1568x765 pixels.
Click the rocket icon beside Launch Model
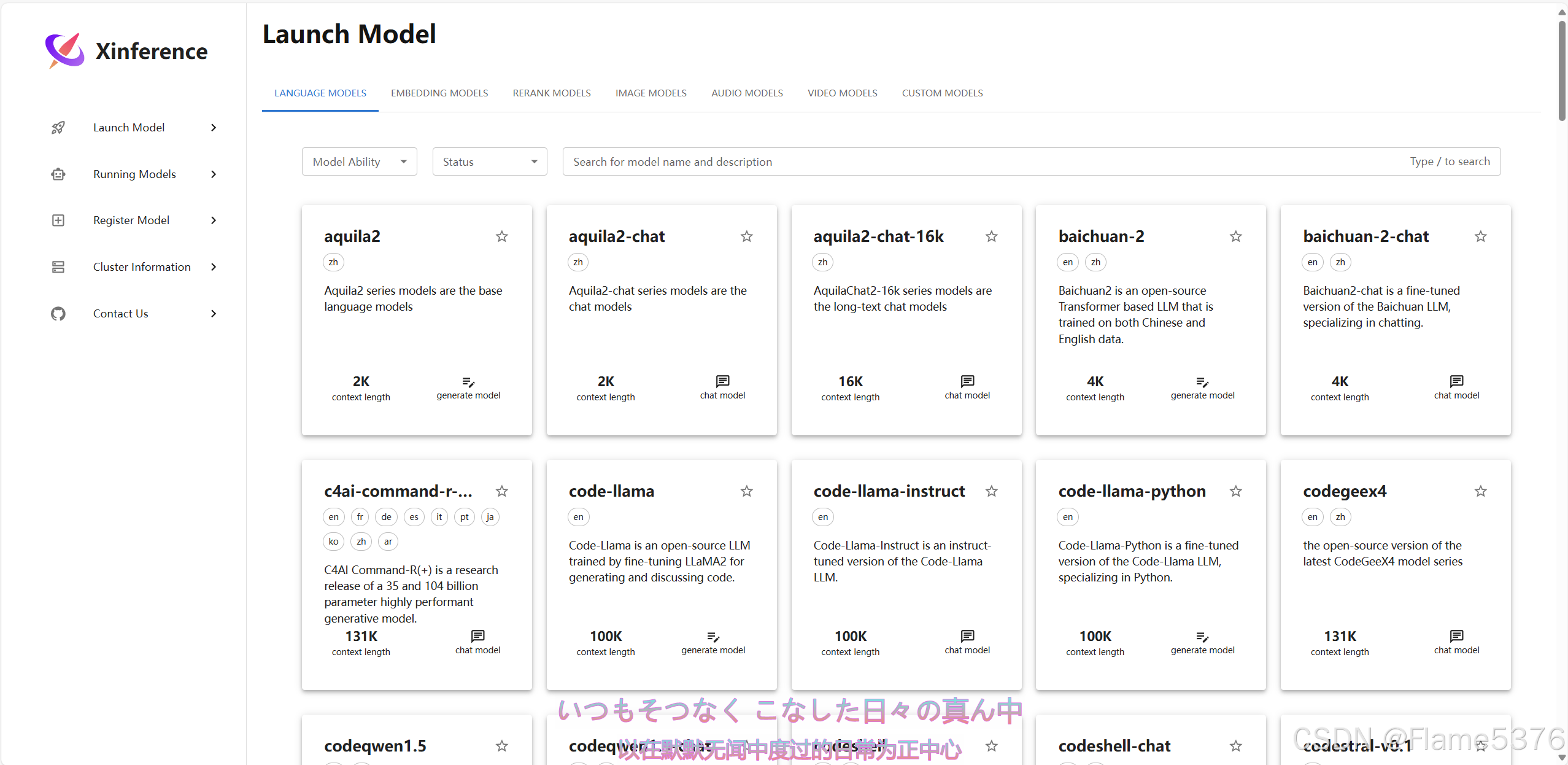(58, 128)
